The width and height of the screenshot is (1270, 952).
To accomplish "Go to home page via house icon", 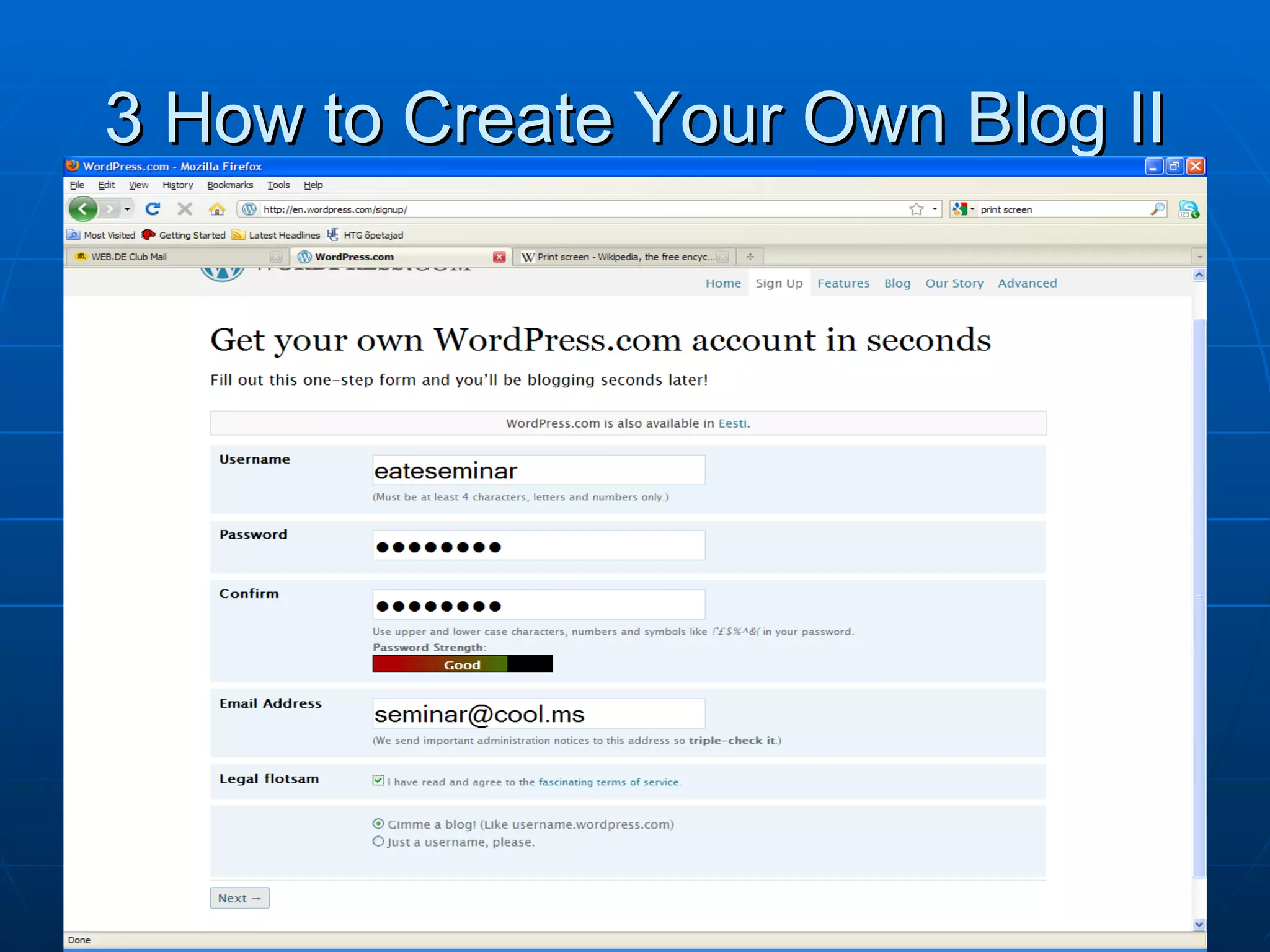I will click(x=216, y=209).
